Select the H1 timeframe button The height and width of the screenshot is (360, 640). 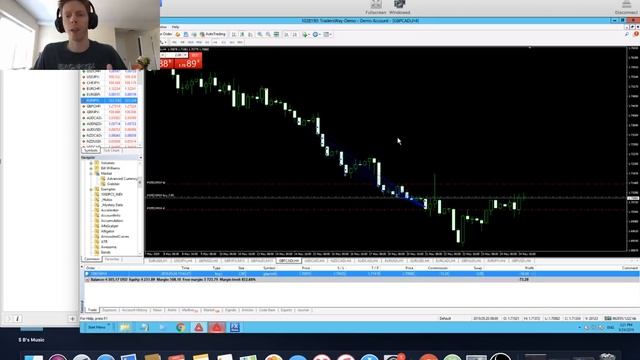pyautogui.click(x=207, y=42)
